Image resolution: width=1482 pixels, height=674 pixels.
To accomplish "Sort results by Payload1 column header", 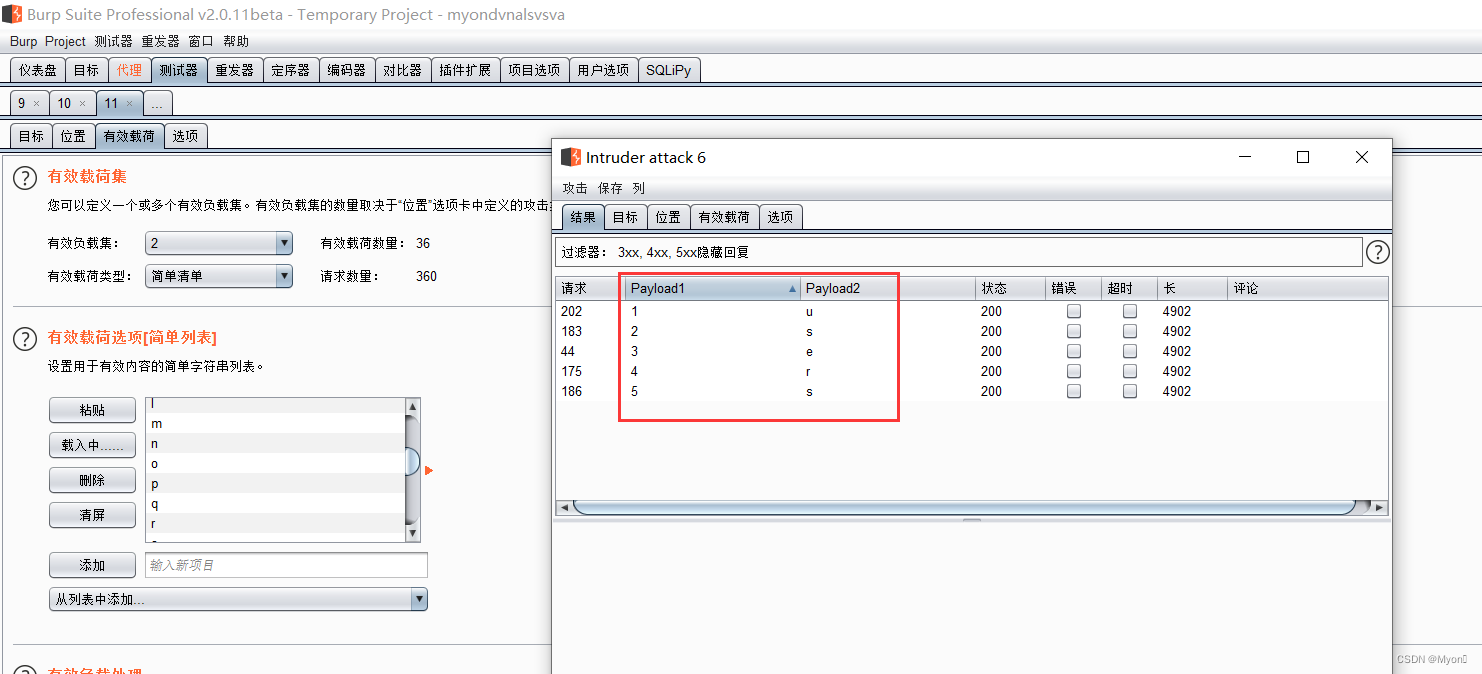I will (712, 288).
